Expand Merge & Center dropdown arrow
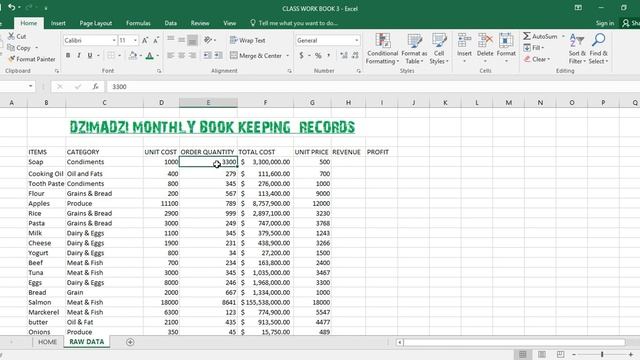This screenshot has height=360, width=640. click(287, 56)
